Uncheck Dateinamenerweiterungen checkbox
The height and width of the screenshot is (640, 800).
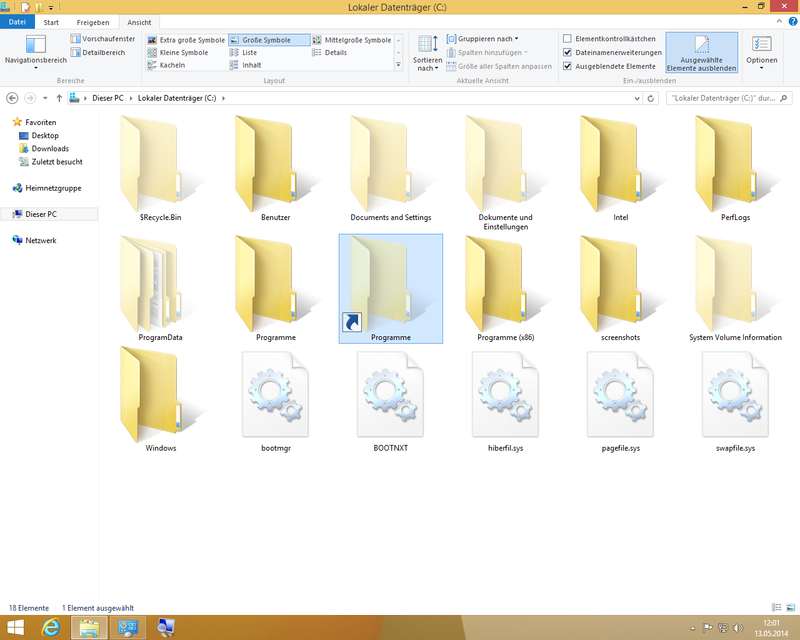(567, 52)
